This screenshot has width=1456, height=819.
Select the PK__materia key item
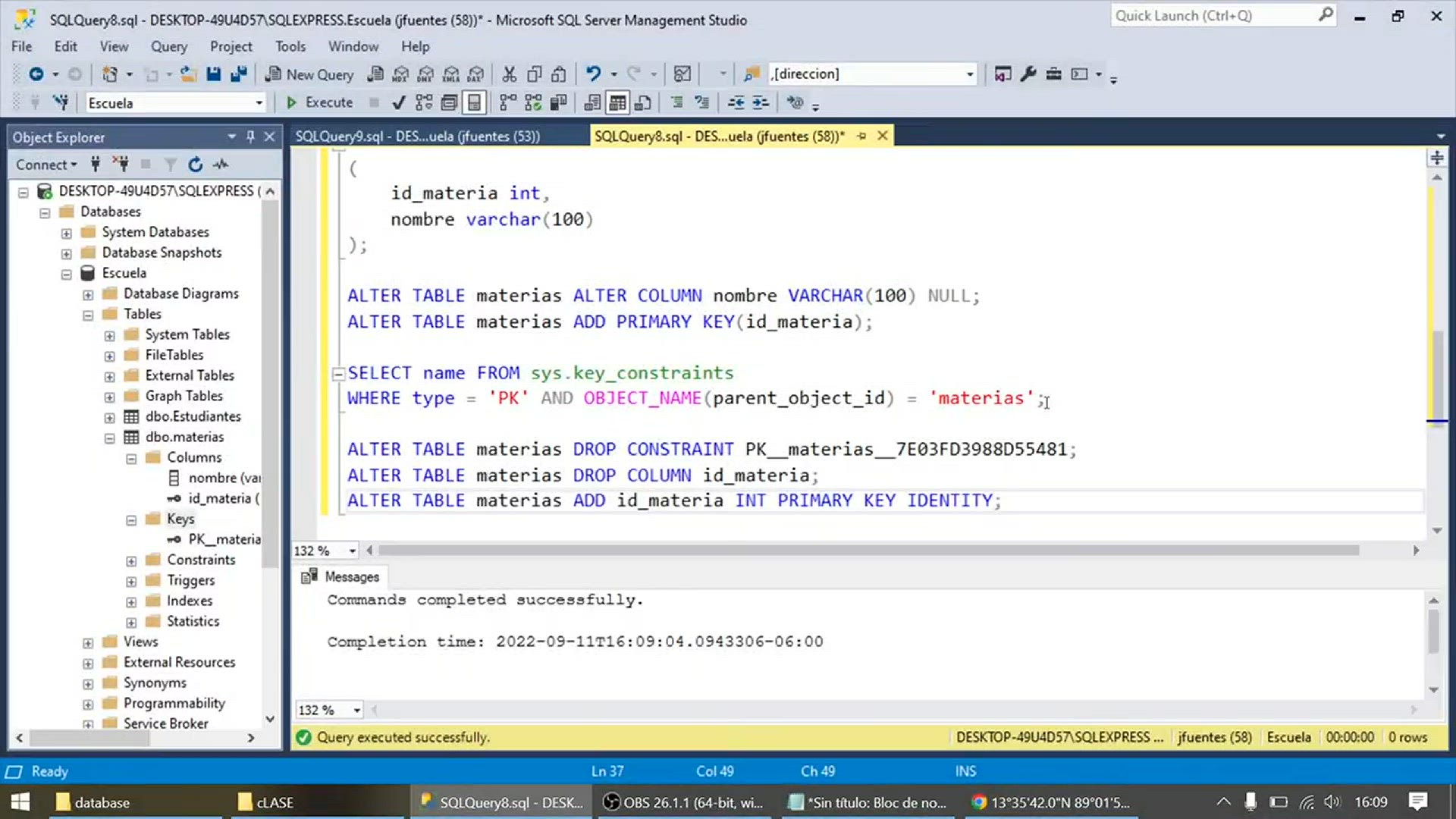pyautogui.click(x=224, y=539)
